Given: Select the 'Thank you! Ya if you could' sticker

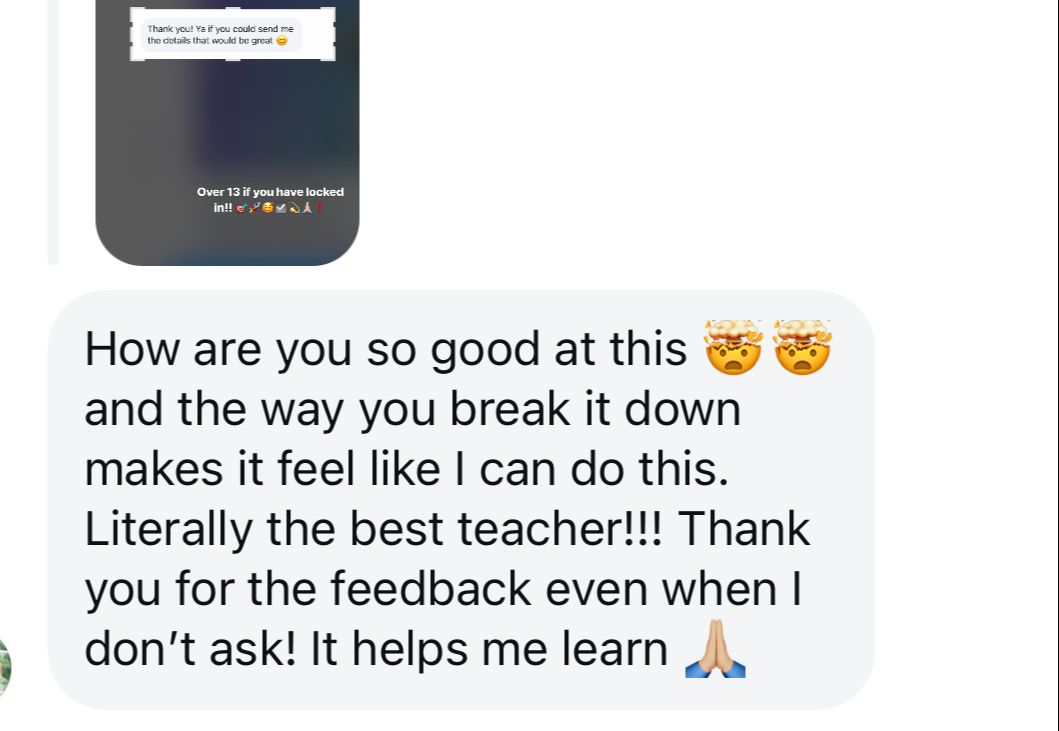Looking at the screenshot, I should [x=232, y=34].
